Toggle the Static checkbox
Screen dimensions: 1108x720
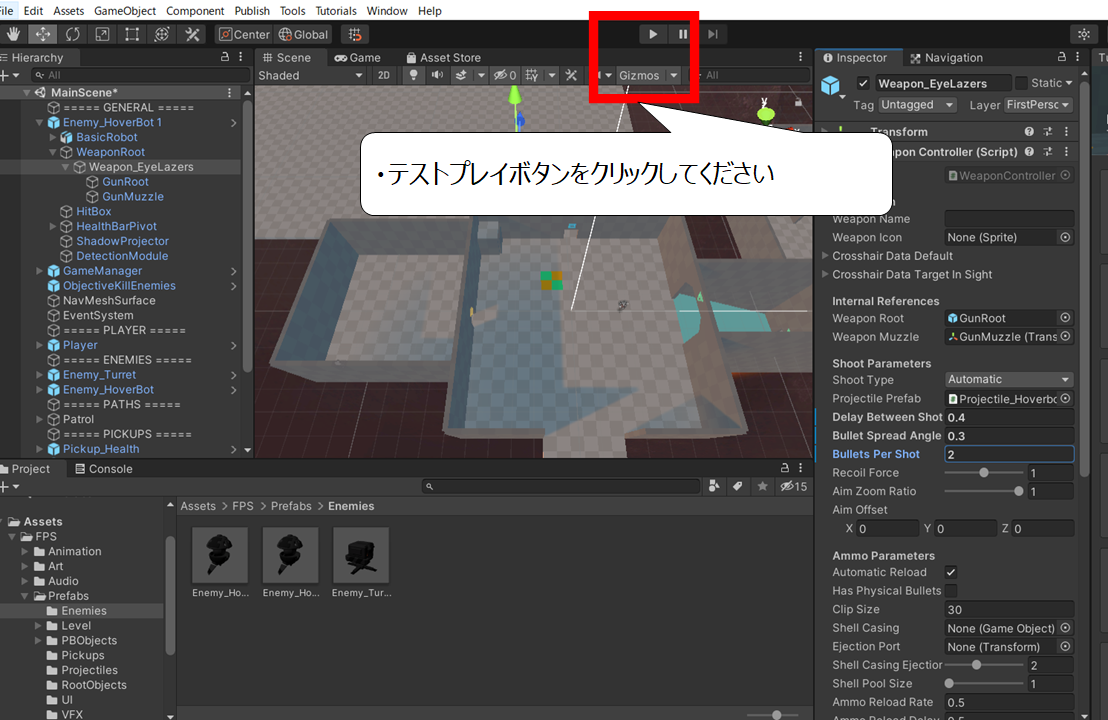[x=1021, y=83]
